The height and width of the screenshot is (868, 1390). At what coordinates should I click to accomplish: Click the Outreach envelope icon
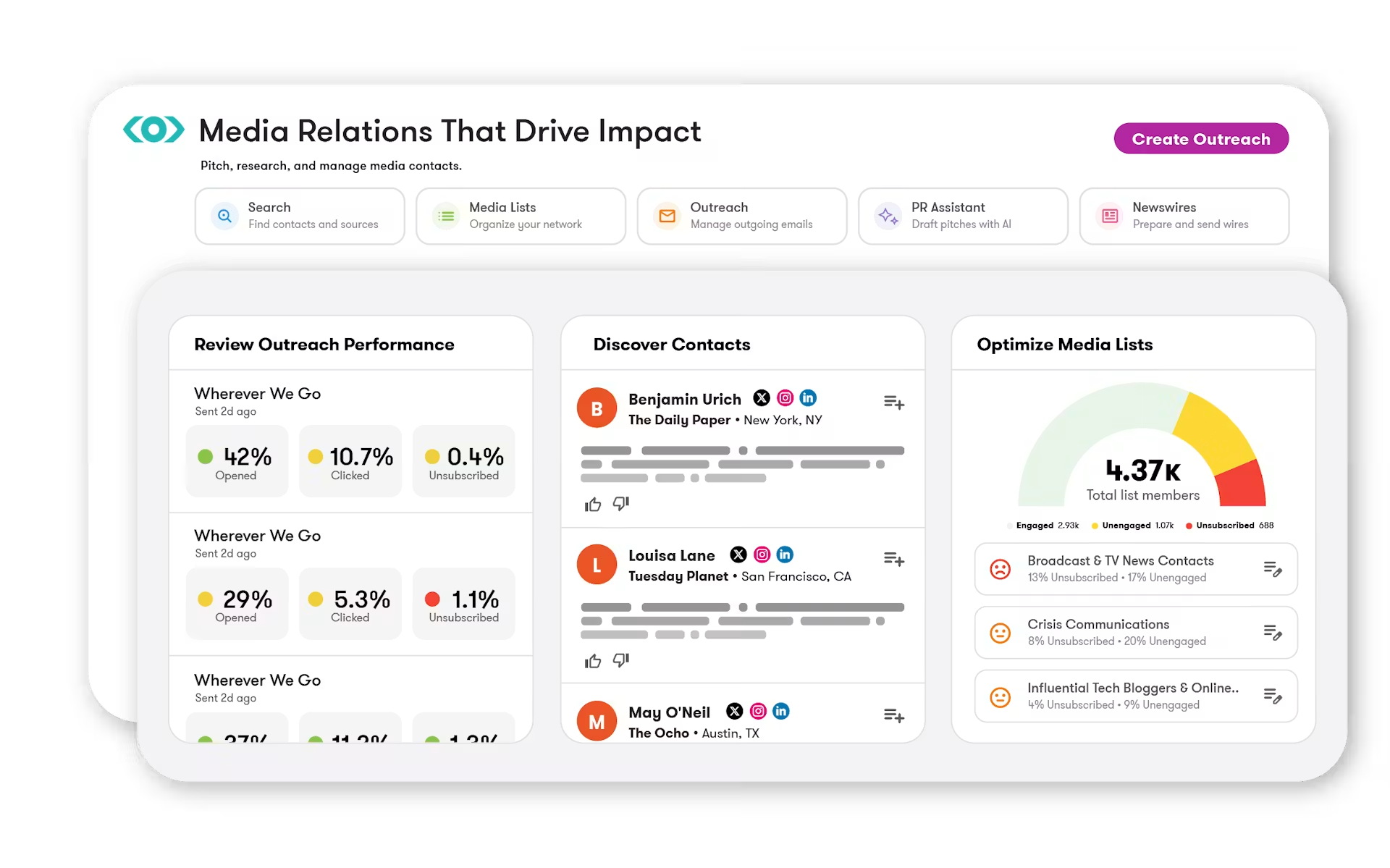(667, 216)
